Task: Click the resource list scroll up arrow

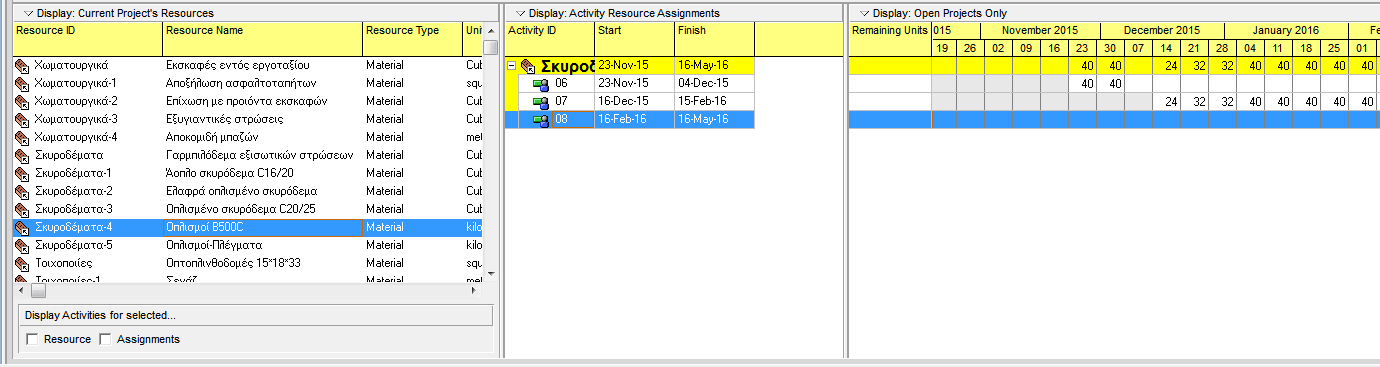Action: 490,30
